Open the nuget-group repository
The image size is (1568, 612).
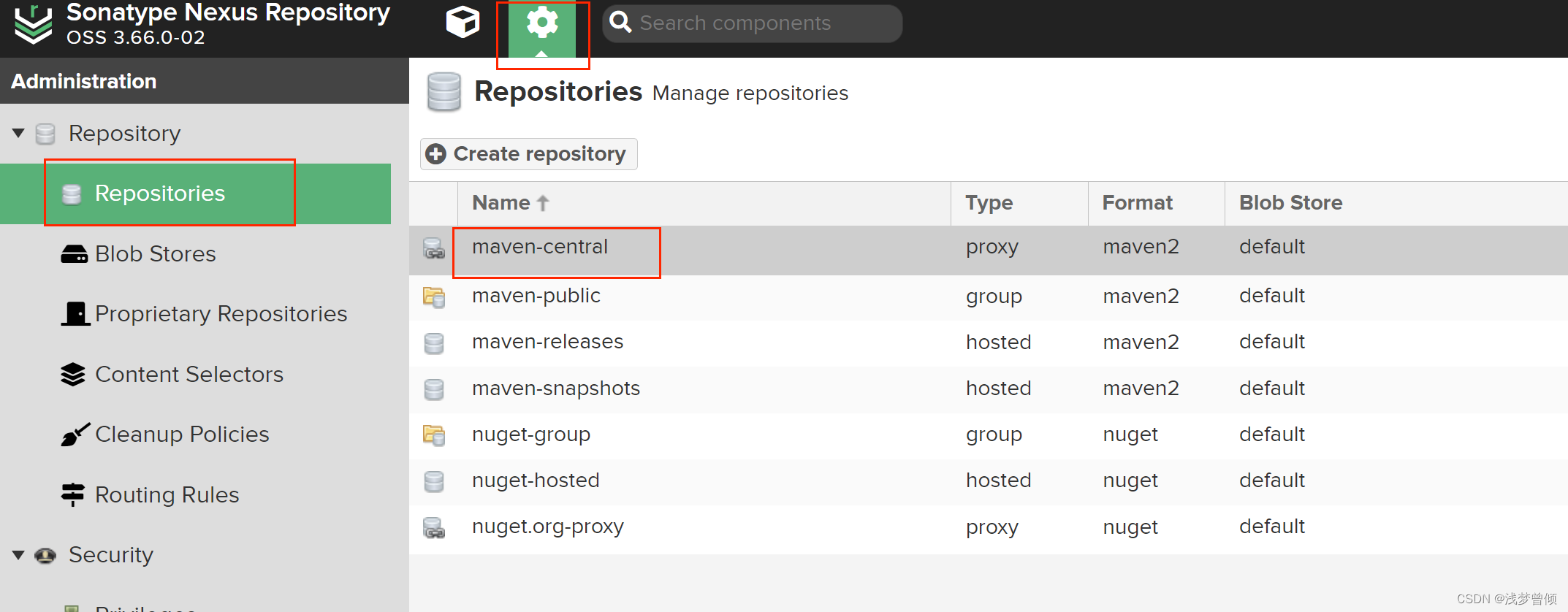(531, 435)
